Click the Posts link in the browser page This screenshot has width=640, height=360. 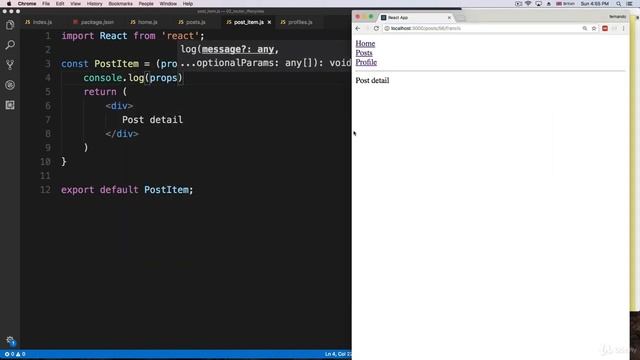point(364,53)
